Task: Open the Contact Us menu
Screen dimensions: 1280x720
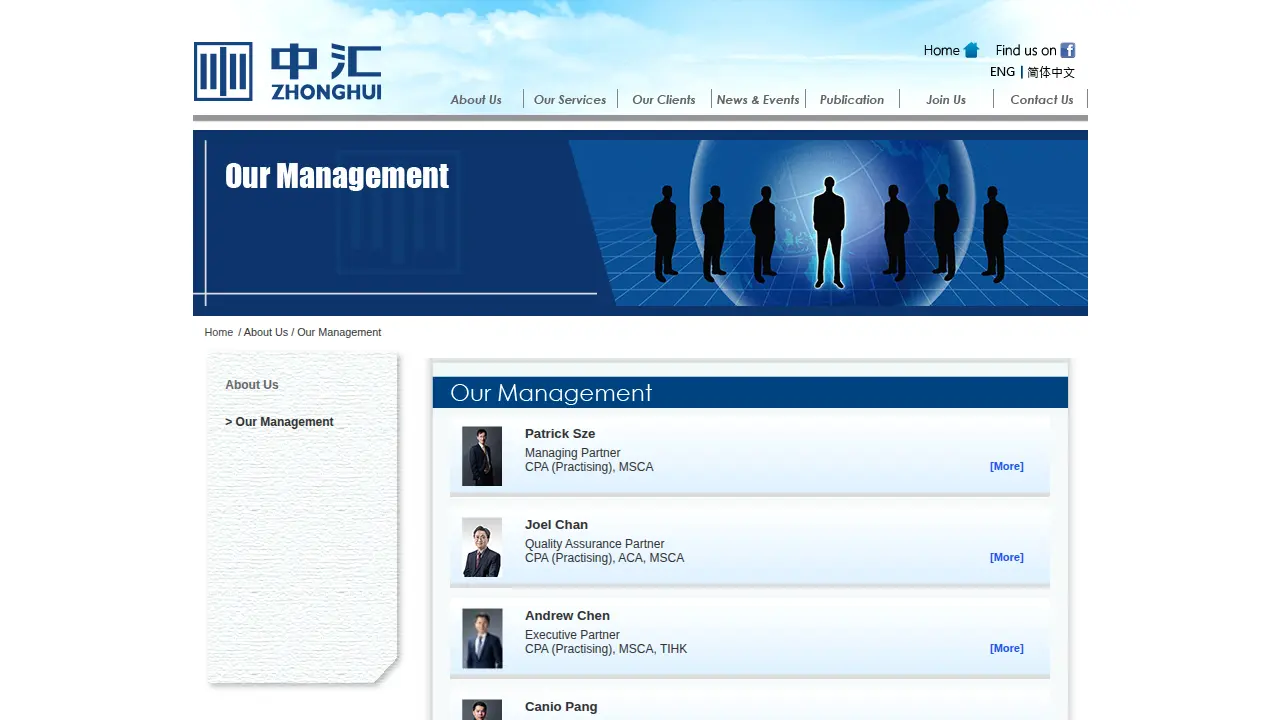Action: [x=1041, y=99]
